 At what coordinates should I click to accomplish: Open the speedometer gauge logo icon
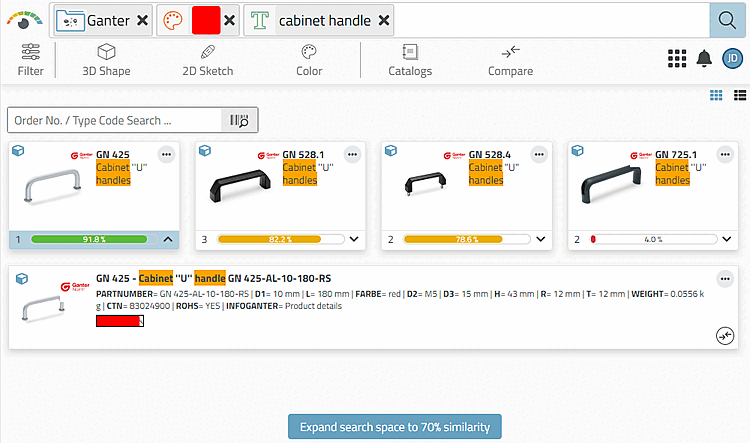[x=24, y=20]
